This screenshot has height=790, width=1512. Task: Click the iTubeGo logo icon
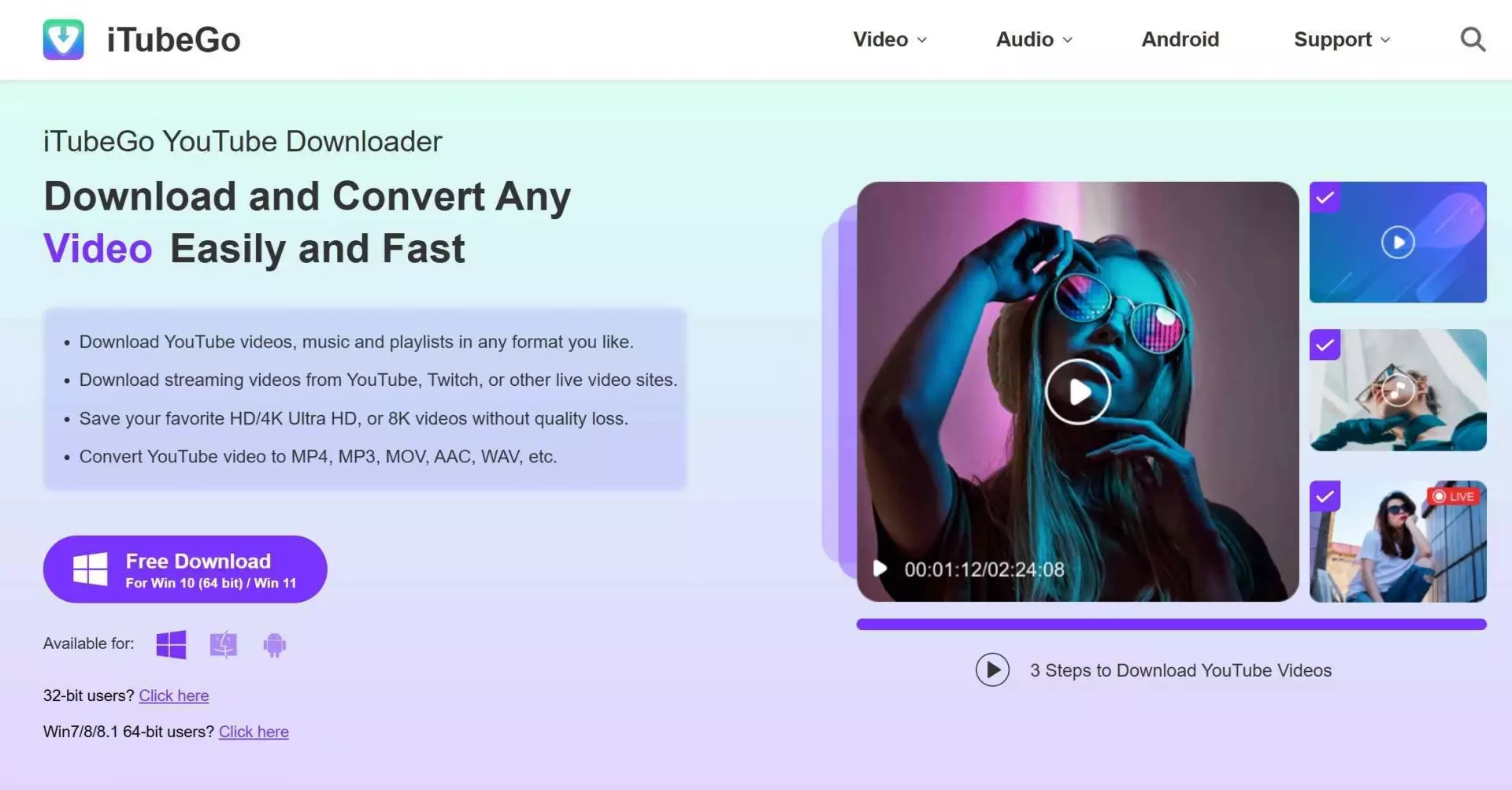[64, 39]
